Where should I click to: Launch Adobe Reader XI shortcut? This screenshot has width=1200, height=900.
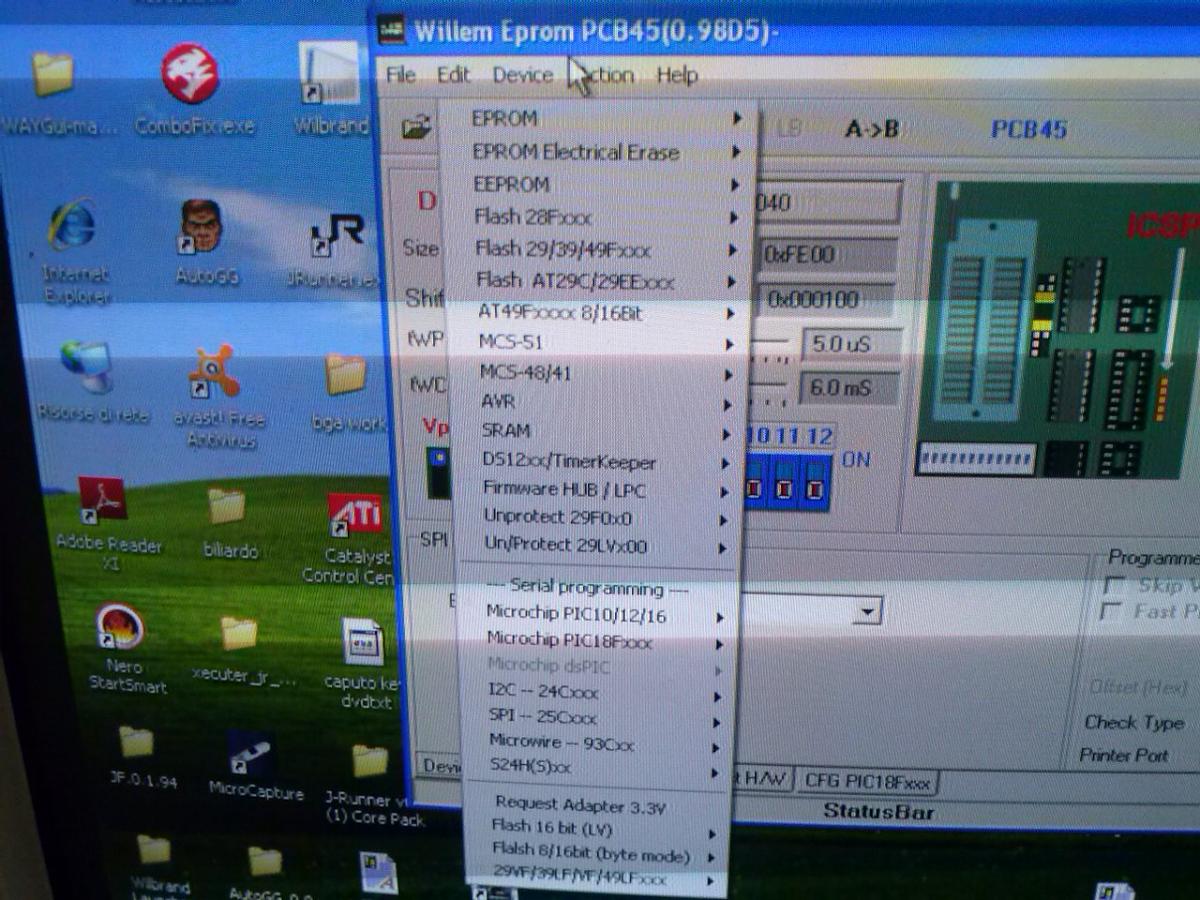click(107, 522)
